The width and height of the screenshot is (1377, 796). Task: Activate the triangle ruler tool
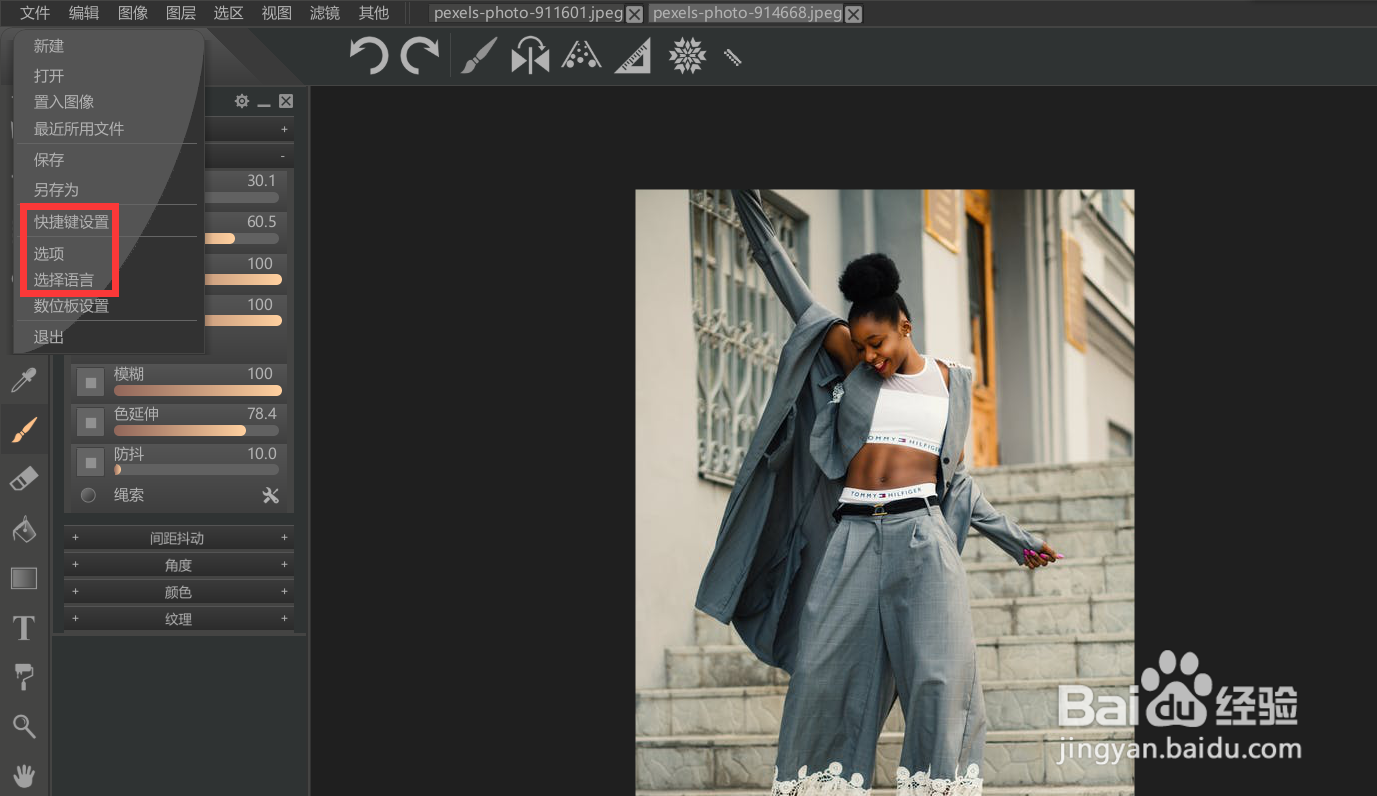pos(633,56)
